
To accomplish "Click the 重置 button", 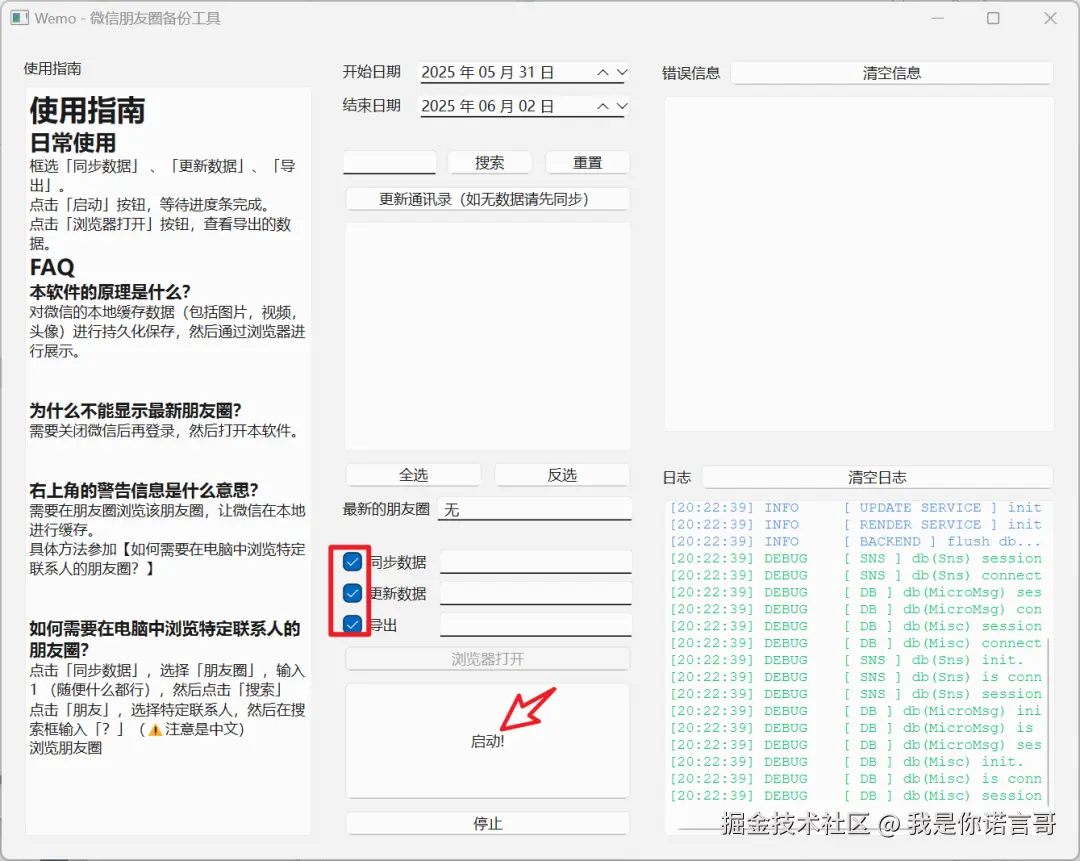I will [x=588, y=163].
